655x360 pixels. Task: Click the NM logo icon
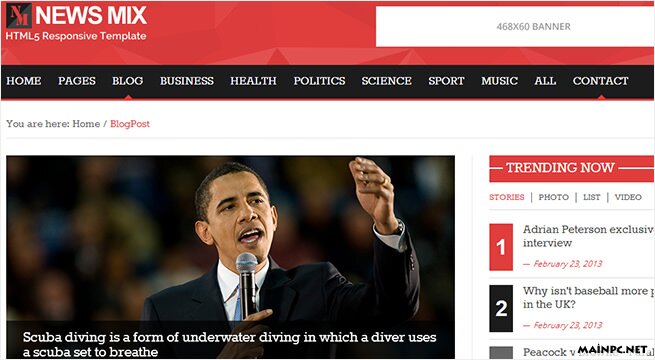(x=19, y=16)
